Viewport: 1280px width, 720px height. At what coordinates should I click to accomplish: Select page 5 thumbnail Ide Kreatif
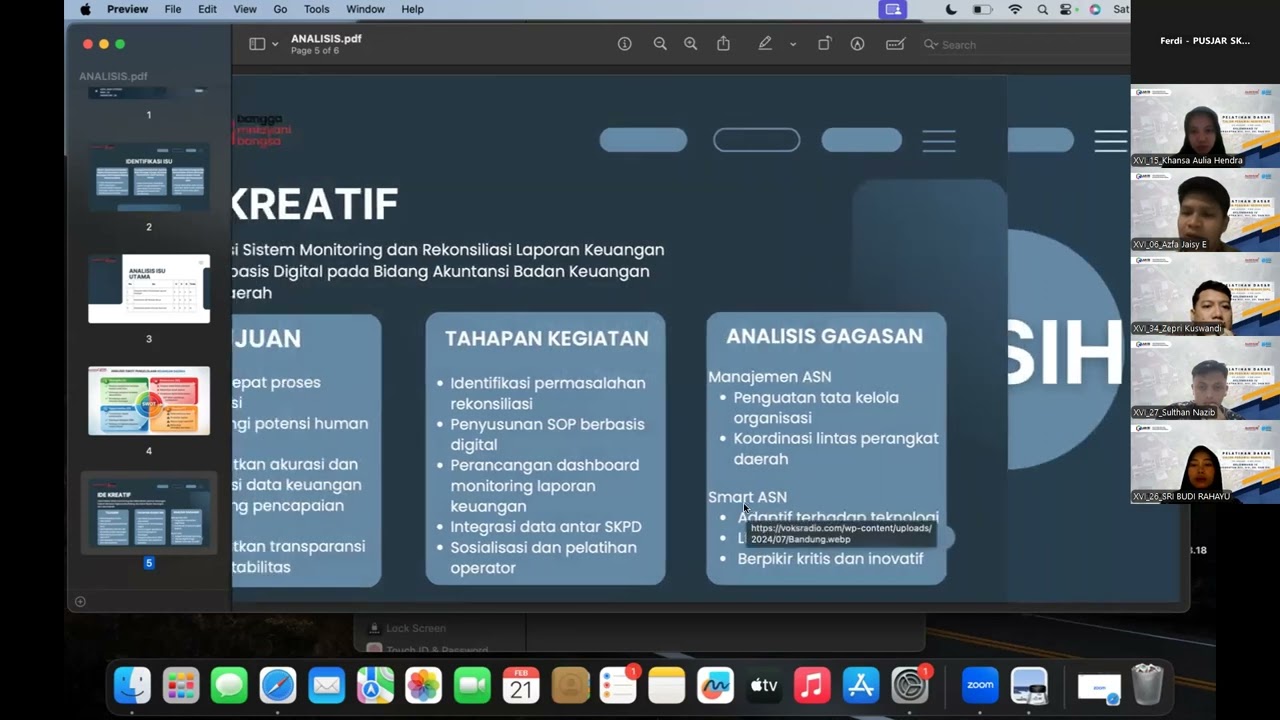[149, 513]
